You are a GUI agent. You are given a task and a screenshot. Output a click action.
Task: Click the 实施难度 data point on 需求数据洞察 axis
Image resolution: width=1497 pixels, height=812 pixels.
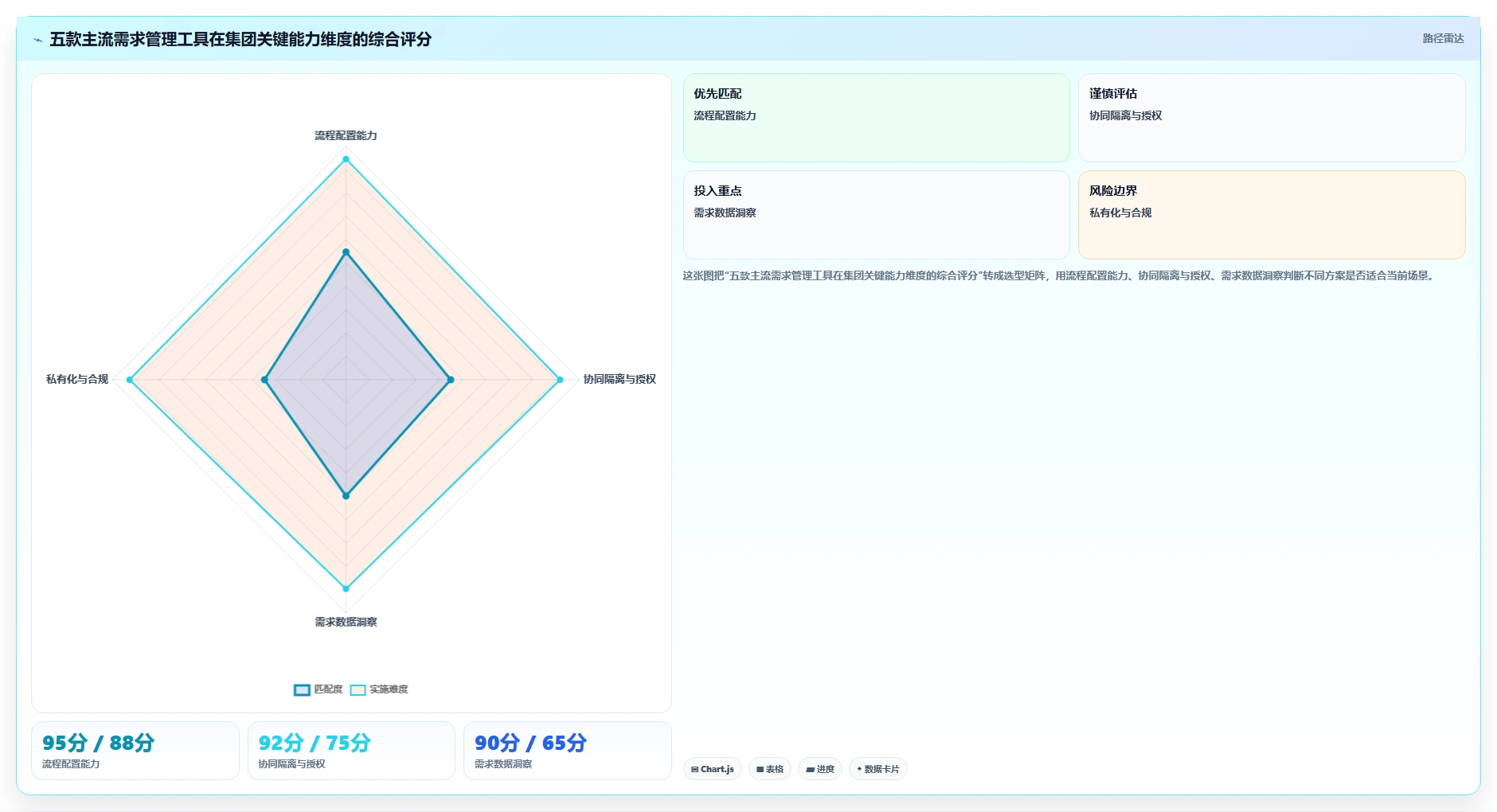346,588
